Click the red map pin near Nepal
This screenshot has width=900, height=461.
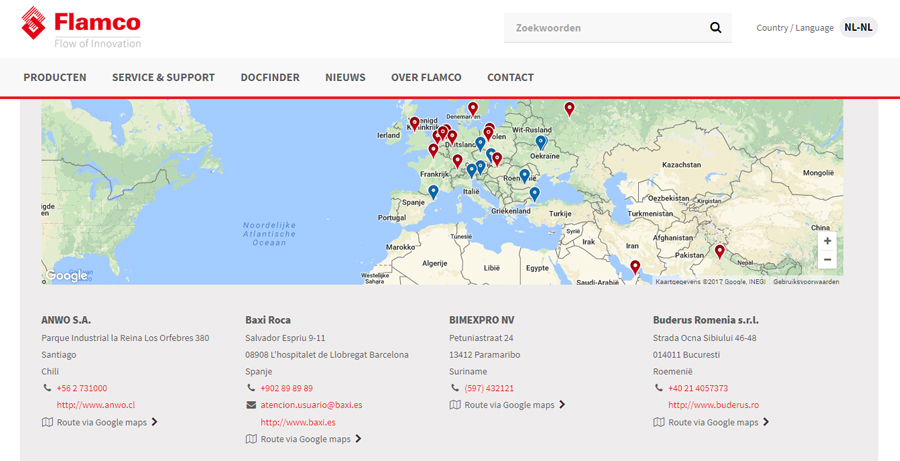point(719,251)
